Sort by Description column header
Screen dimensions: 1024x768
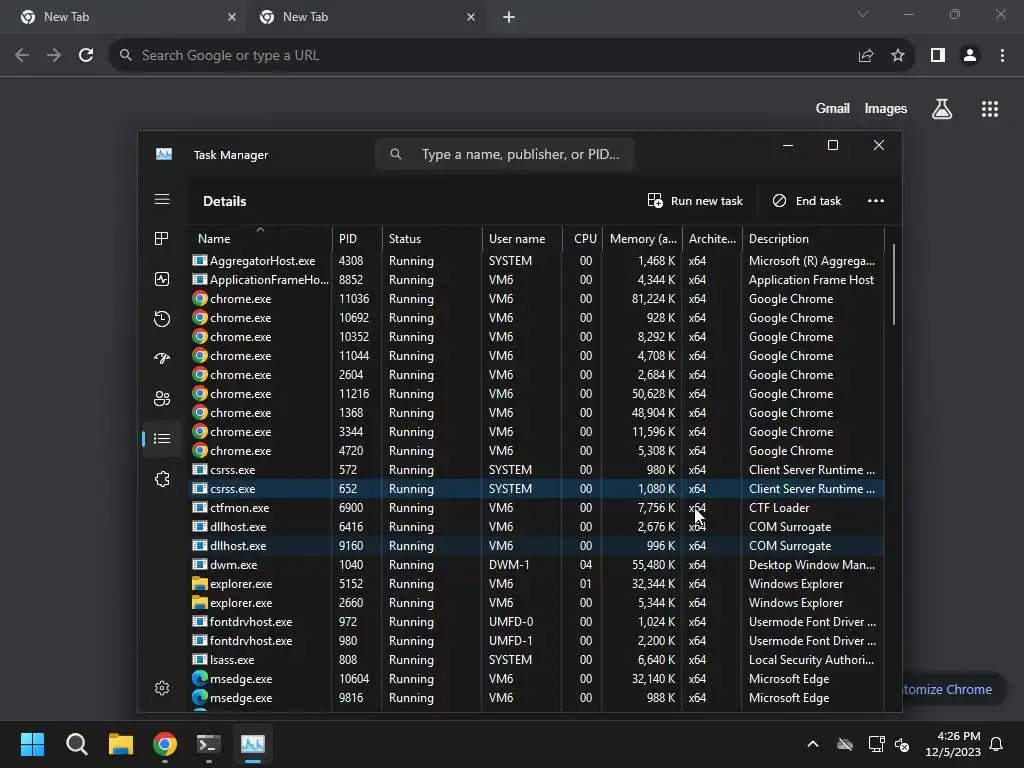813,238
